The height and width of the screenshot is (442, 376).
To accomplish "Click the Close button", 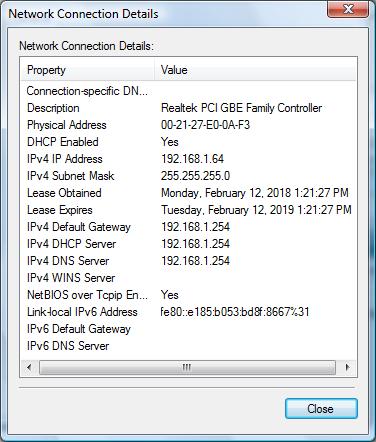I will [x=321, y=409].
